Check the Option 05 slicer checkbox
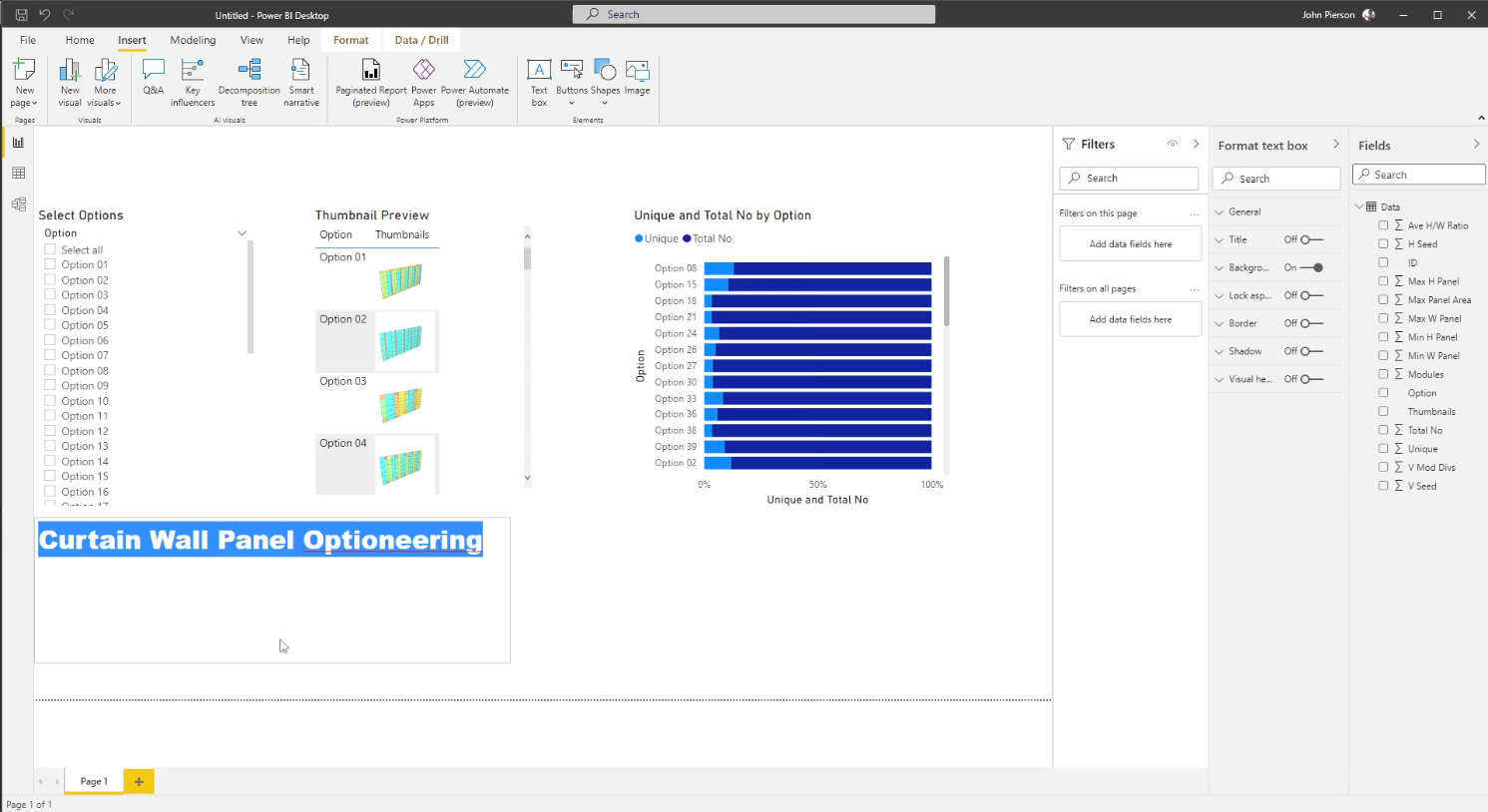 pos(50,325)
